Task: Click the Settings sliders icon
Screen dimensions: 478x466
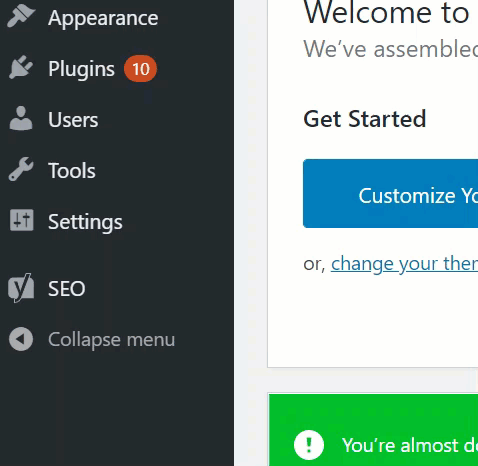Action: [21, 220]
